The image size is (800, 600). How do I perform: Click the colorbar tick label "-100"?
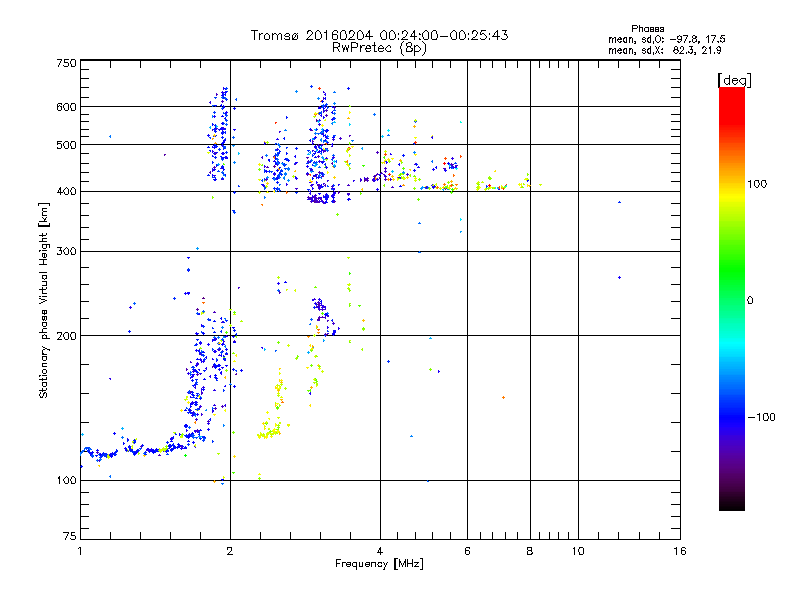click(761, 417)
